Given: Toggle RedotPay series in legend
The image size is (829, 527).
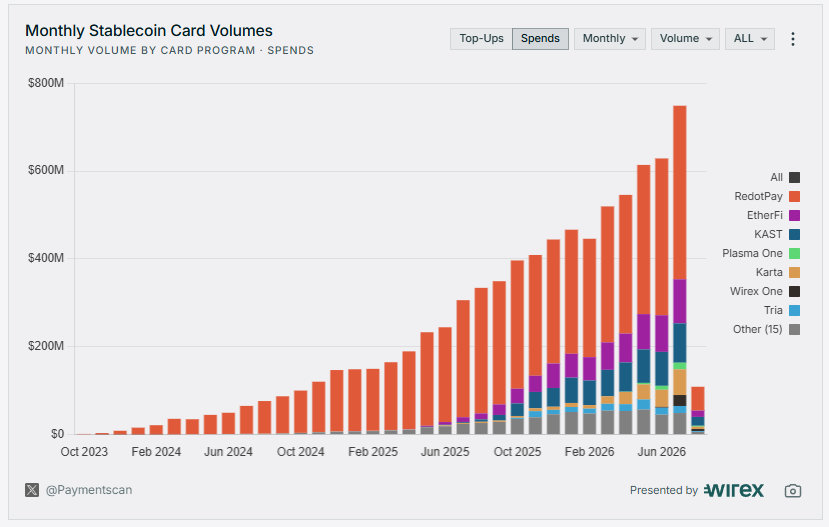Looking at the screenshot, I should pyautogui.click(x=794, y=196).
